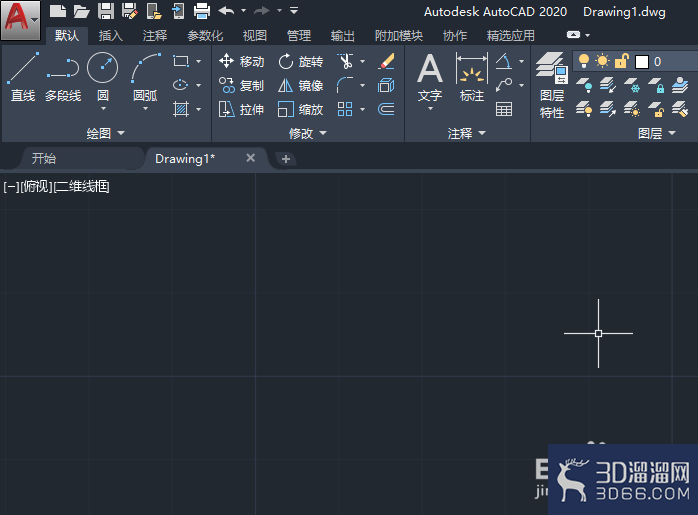
Task: Click the Stretch (拉伸) tool
Action: pos(242,109)
